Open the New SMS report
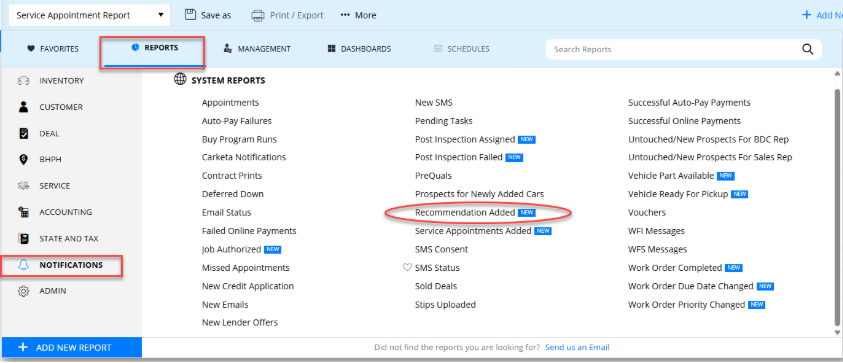The height and width of the screenshot is (363, 843). point(434,103)
